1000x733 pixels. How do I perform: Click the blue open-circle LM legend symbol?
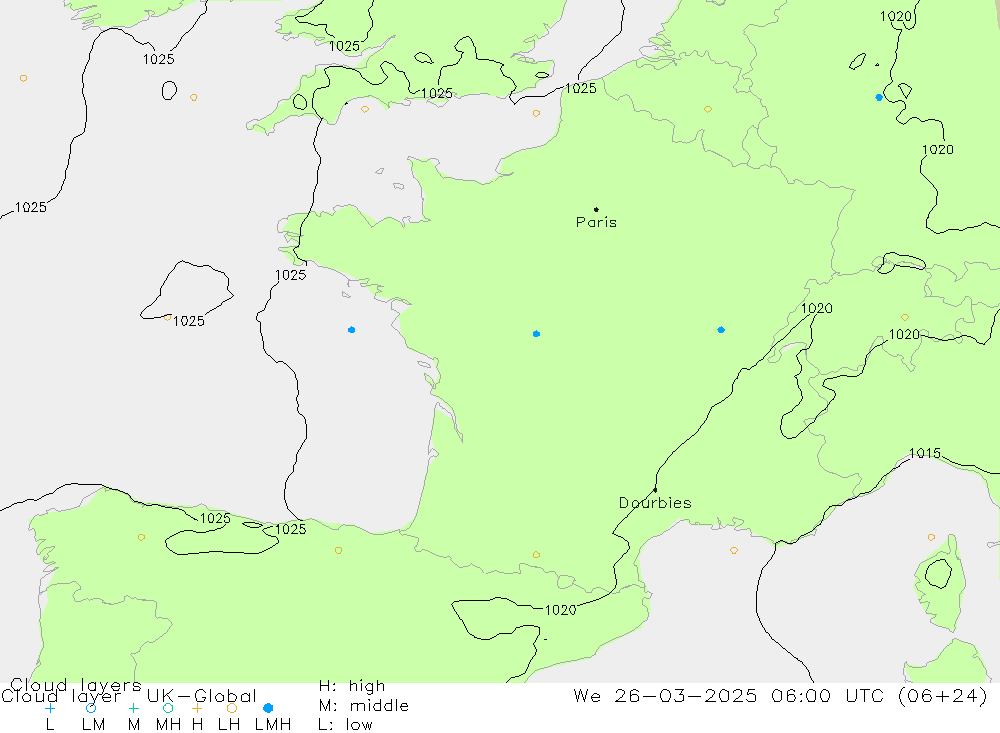[91, 708]
